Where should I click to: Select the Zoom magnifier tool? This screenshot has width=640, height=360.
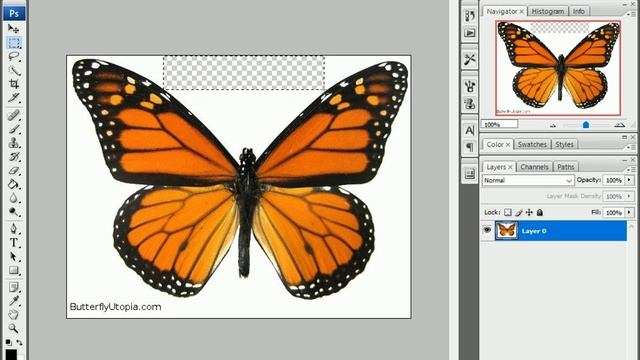pos(13,328)
